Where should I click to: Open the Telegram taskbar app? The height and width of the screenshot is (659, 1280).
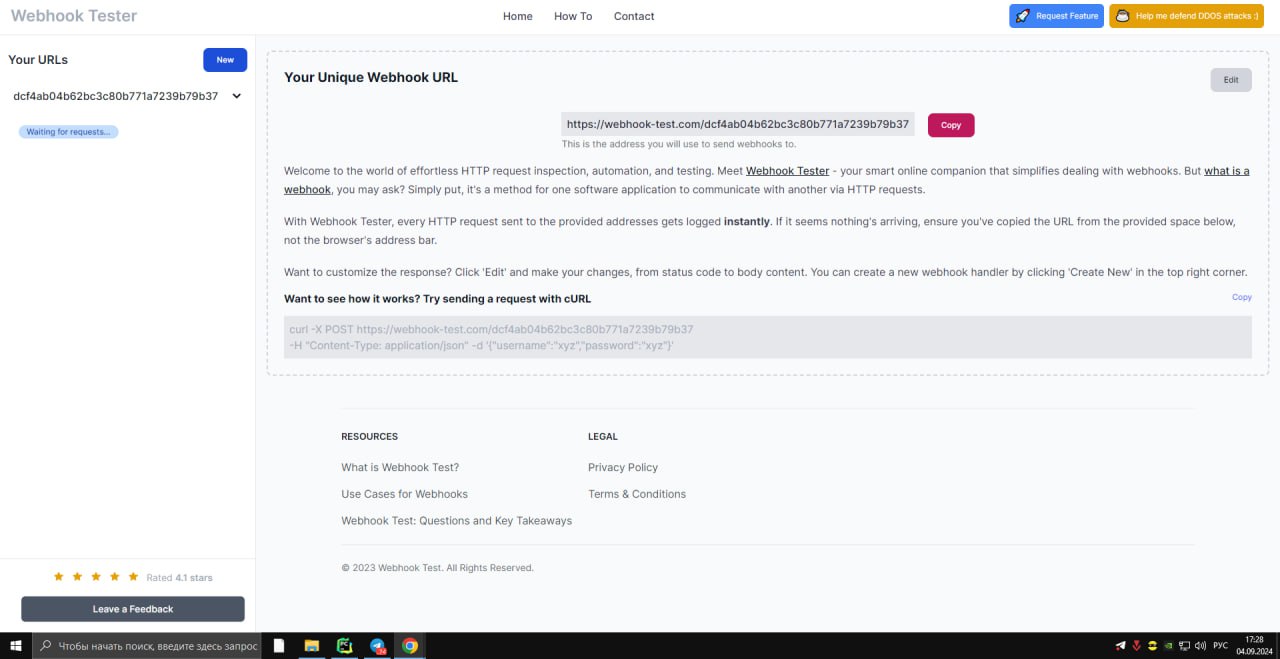377,646
